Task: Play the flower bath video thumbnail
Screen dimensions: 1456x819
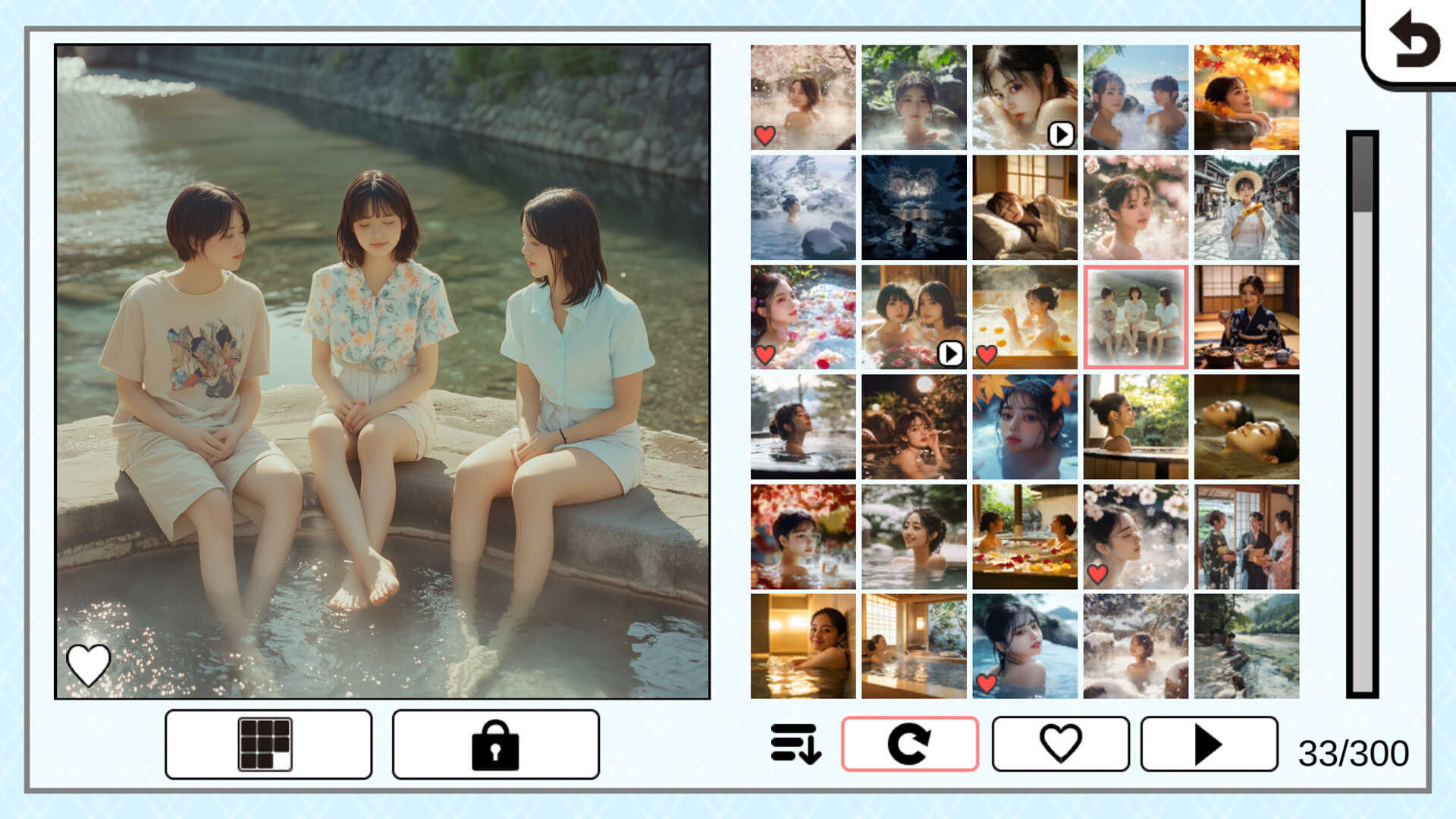Action: [x=950, y=351]
